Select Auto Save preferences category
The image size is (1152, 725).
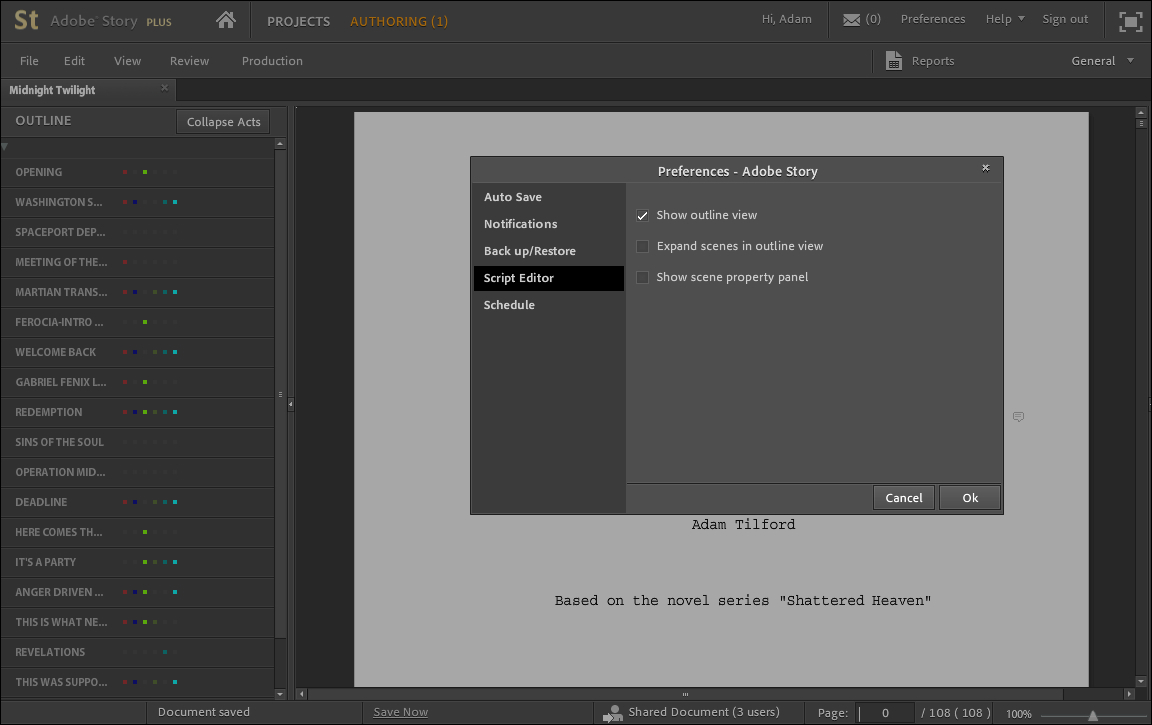(x=548, y=197)
